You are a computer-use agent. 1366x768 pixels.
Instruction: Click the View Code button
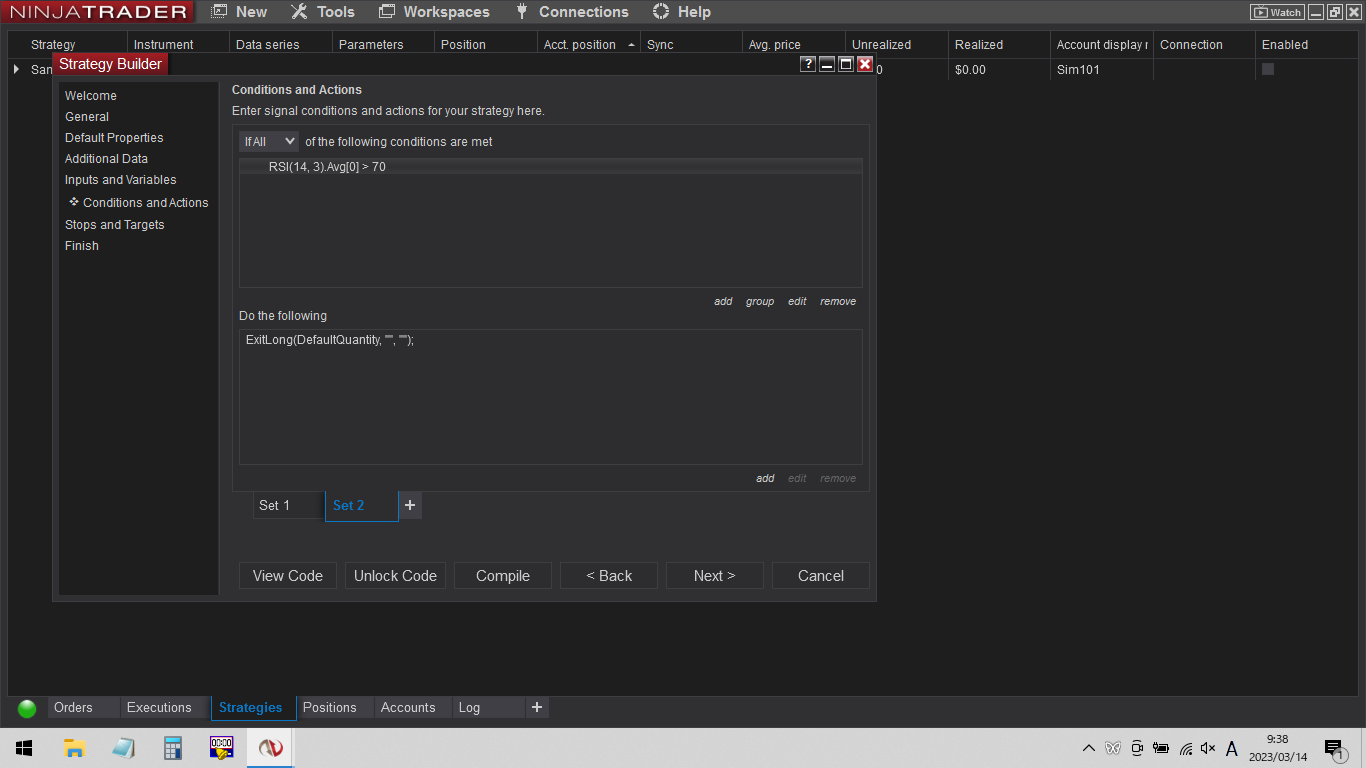tap(288, 576)
